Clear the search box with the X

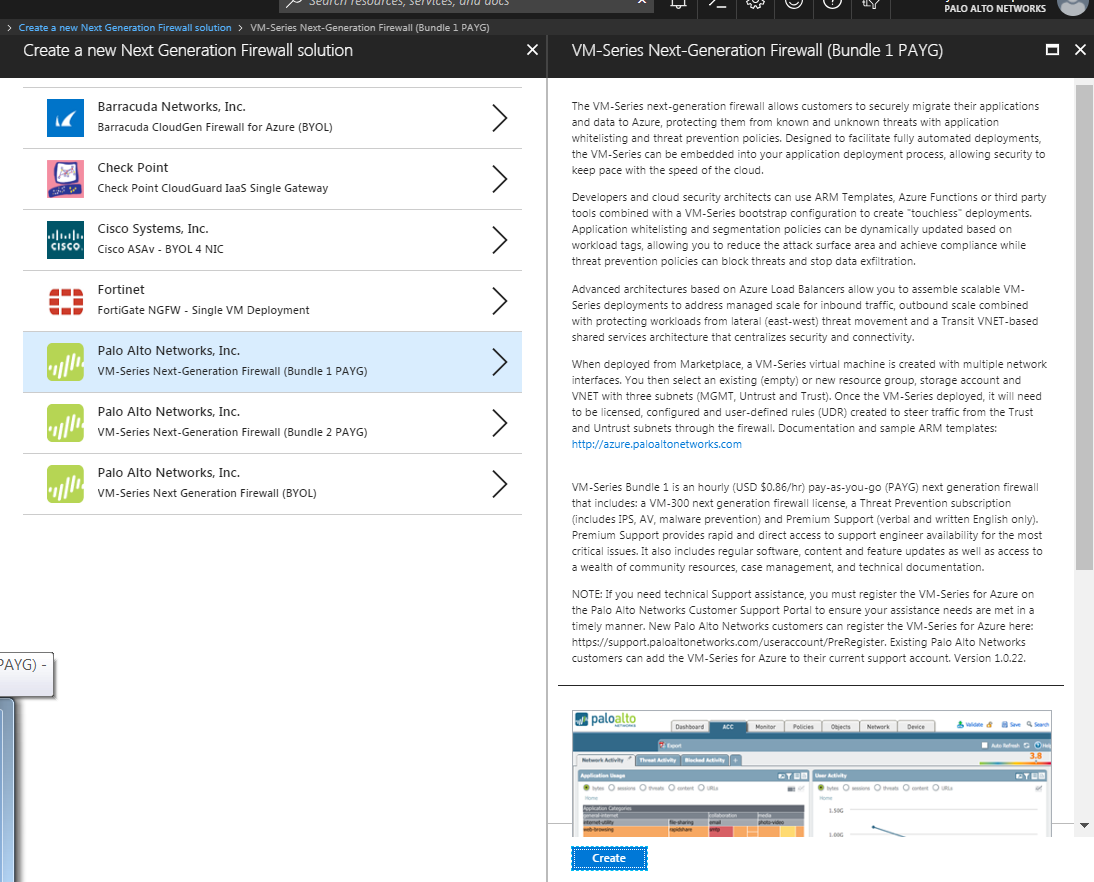[642, 3]
